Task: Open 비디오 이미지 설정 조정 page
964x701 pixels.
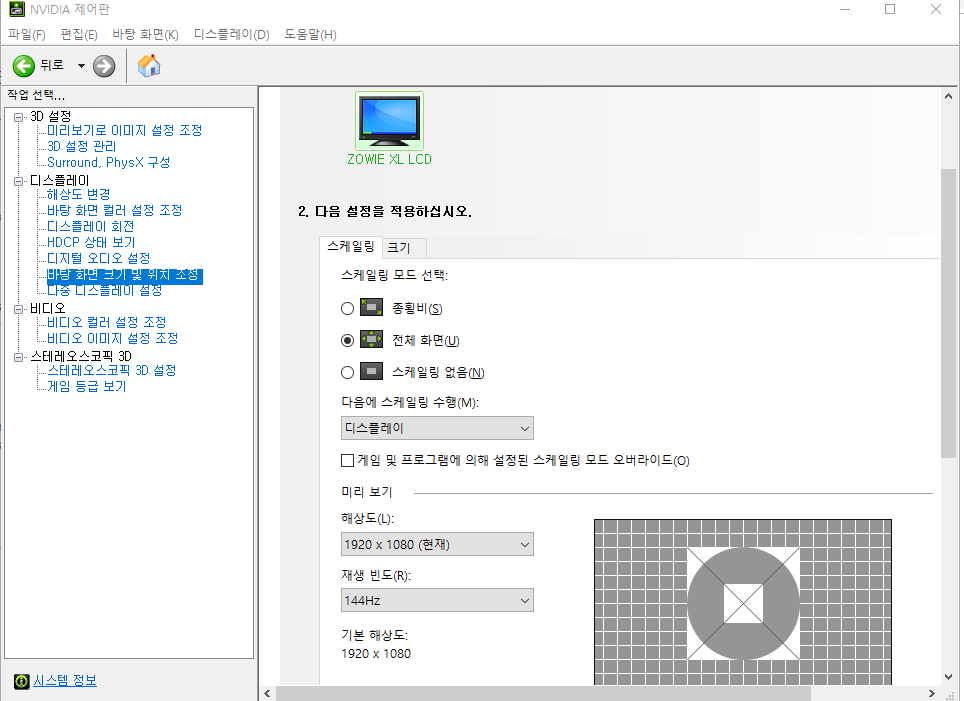Action: point(113,338)
